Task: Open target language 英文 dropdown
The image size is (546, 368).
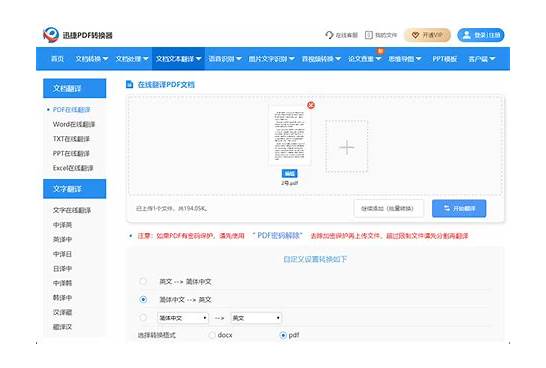Action: (x=256, y=318)
